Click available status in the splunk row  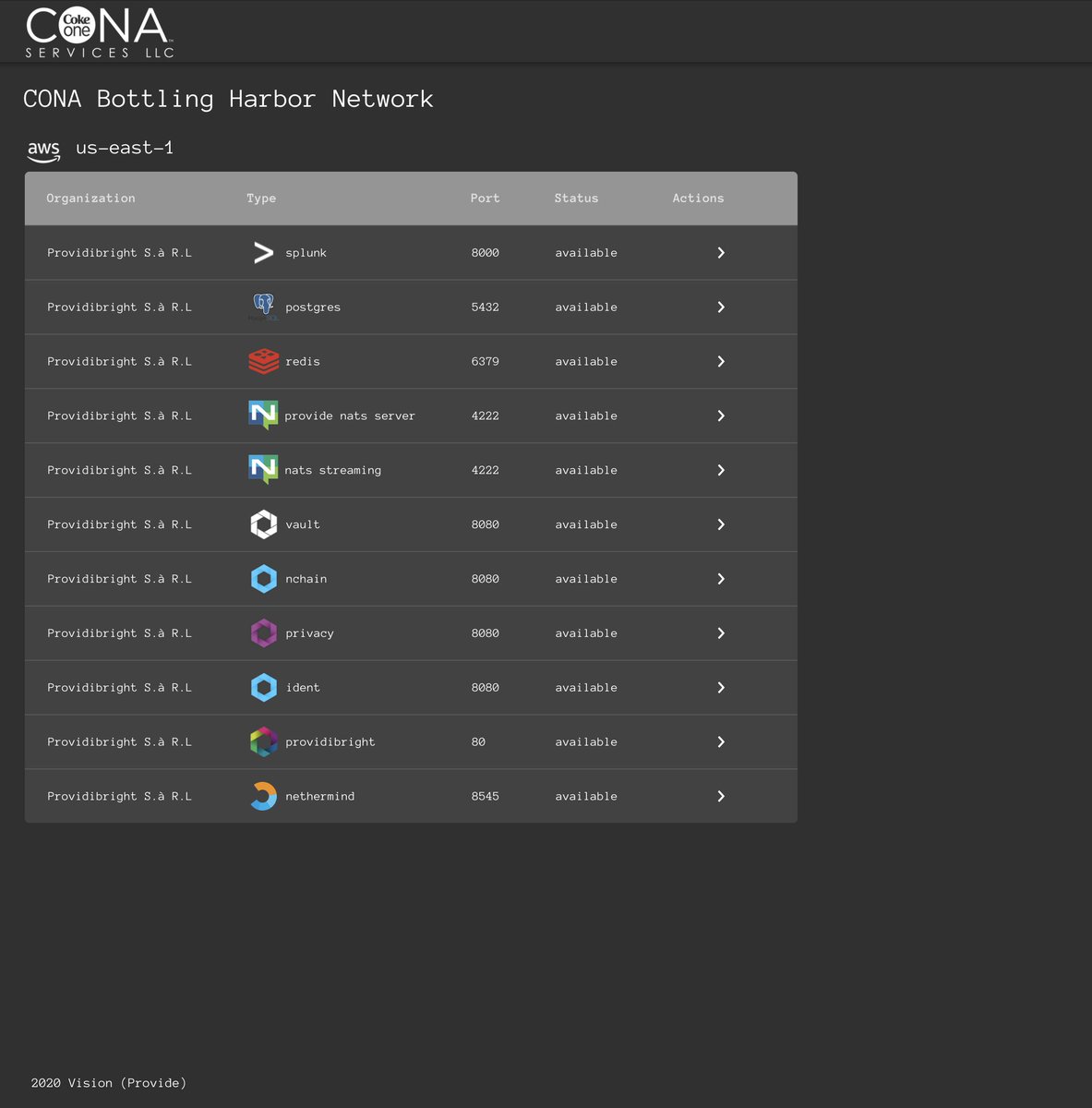(x=586, y=253)
